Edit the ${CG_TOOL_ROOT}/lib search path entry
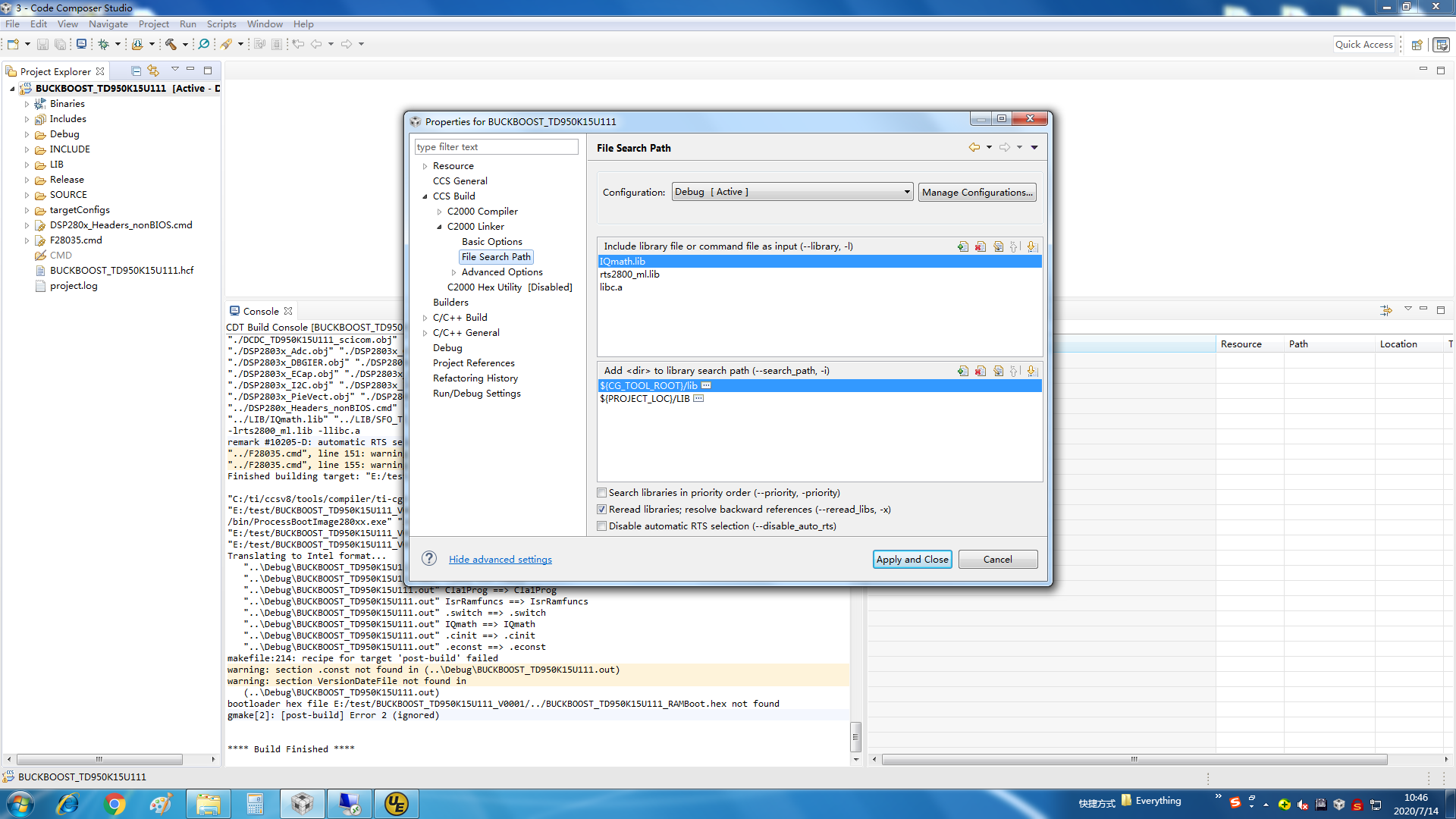Screen dimensions: 1456x819 click(x=998, y=371)
